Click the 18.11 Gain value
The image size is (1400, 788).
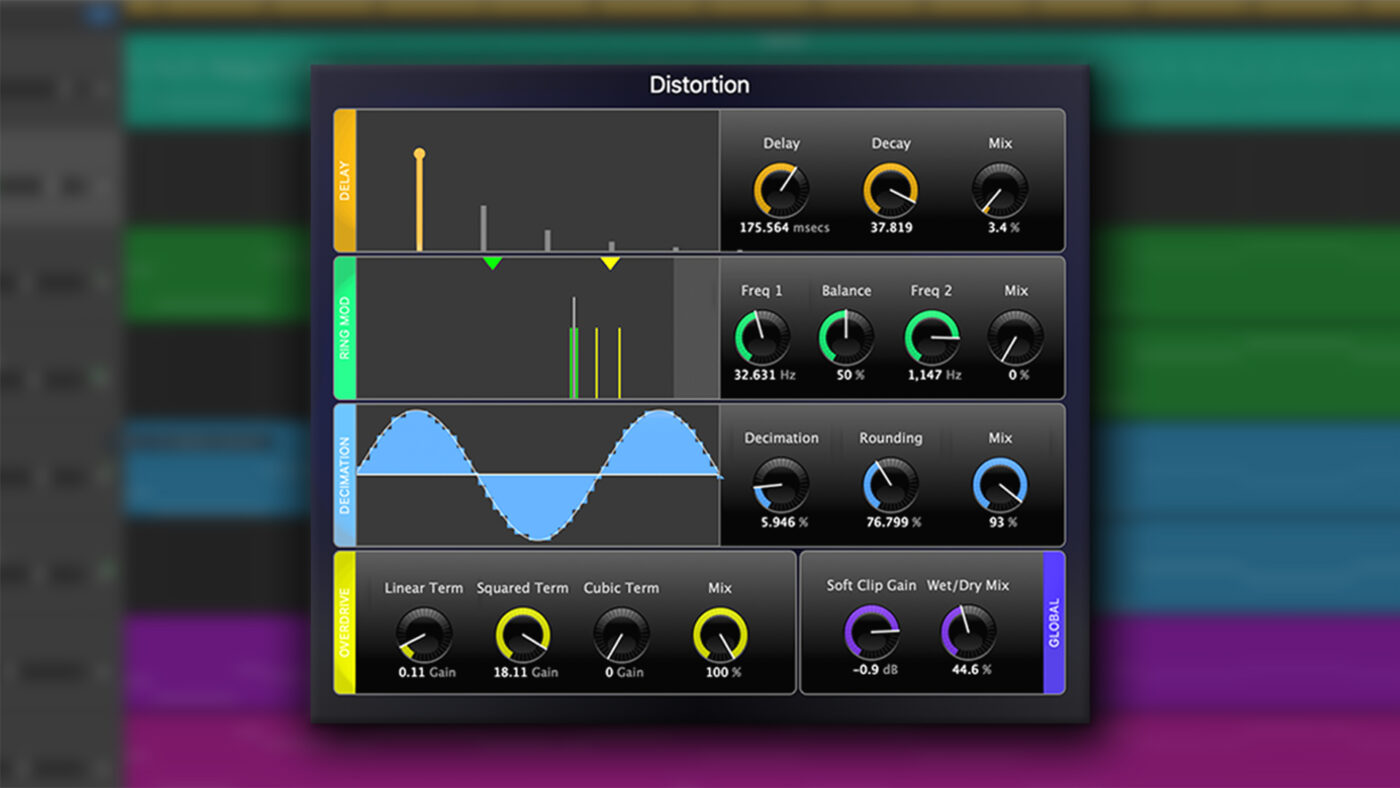coord(525,672)
